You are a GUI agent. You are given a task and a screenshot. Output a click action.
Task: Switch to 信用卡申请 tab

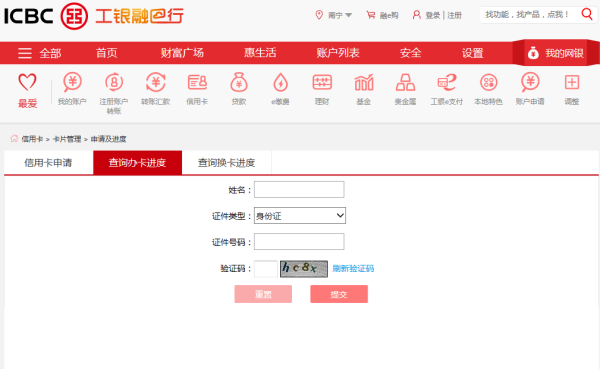(48, 163)
